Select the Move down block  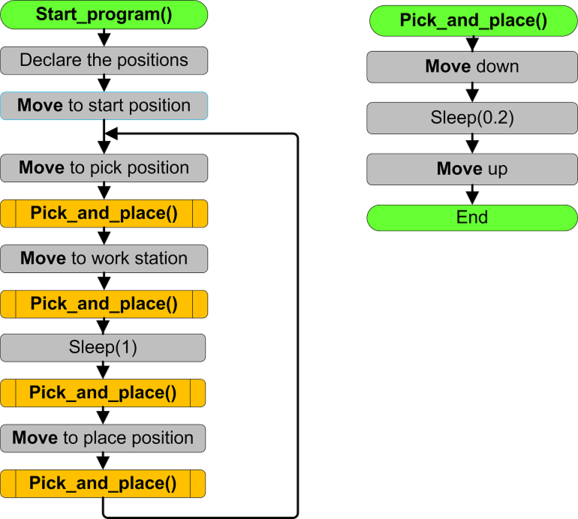coord(472,67)
